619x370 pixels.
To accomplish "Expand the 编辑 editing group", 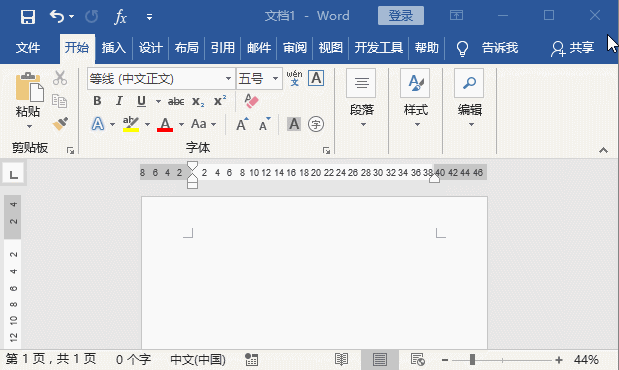I will (x=469, y=99).
